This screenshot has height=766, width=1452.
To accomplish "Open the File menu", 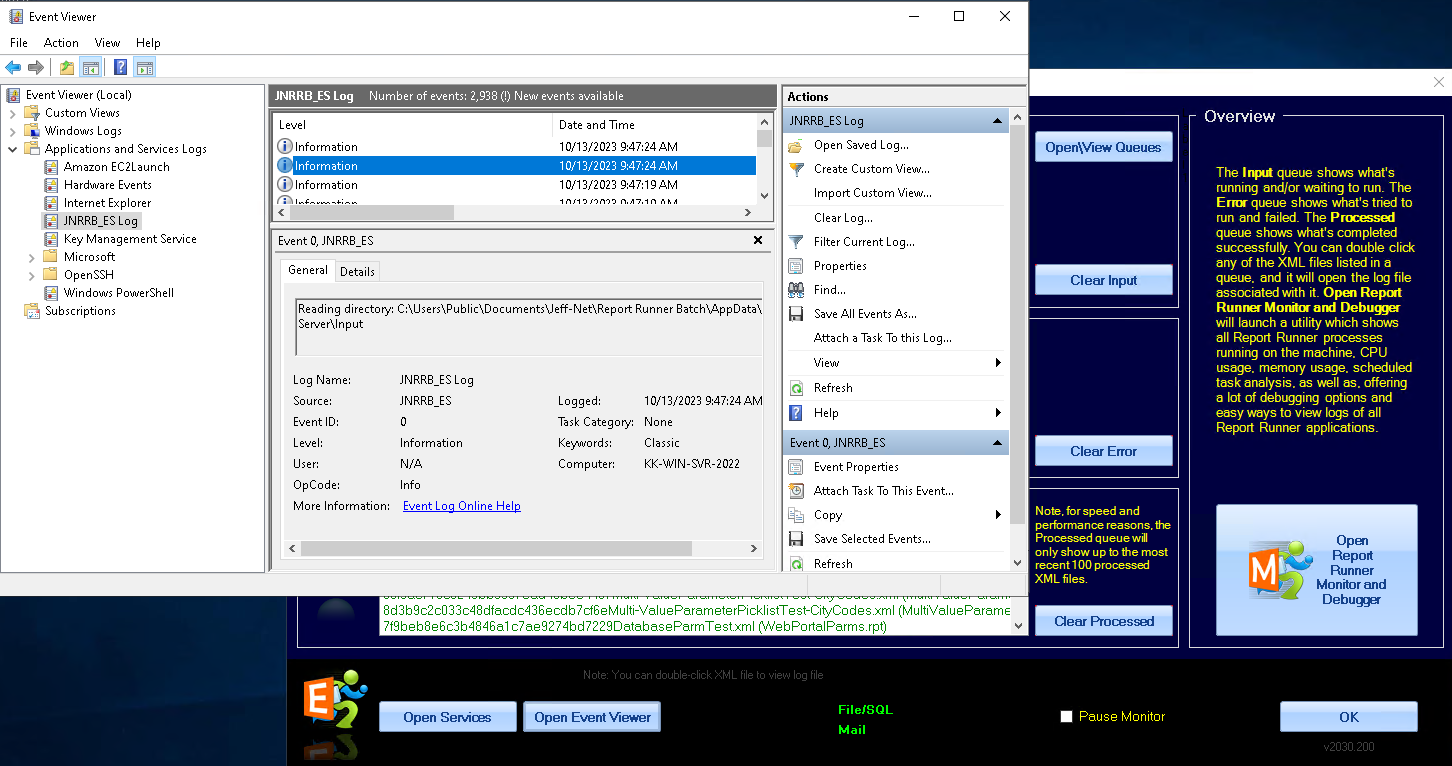I will (x=19, y=43).
